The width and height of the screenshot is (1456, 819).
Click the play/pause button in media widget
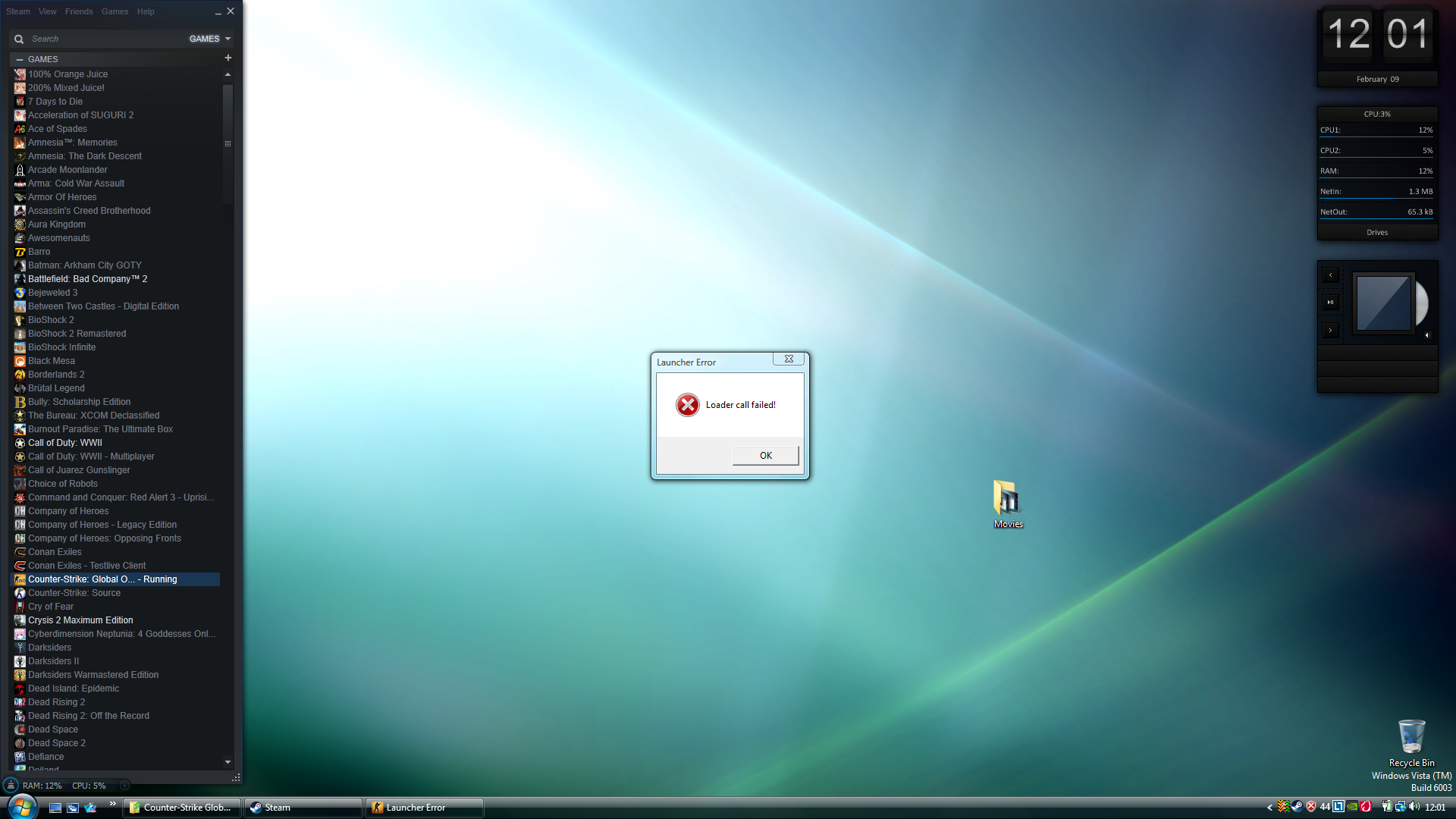(1330, 302)
